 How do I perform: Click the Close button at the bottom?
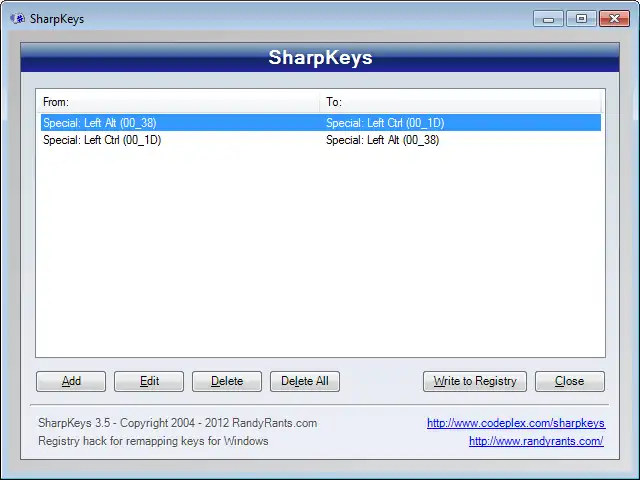[x=570, y=381]
